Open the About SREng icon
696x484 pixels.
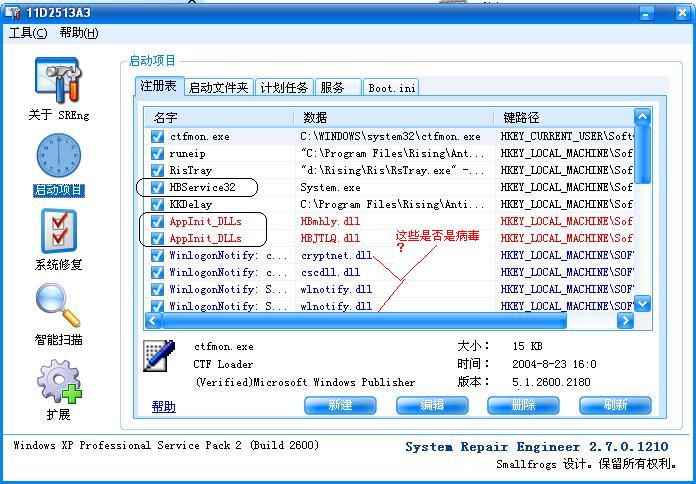(59, 80)
